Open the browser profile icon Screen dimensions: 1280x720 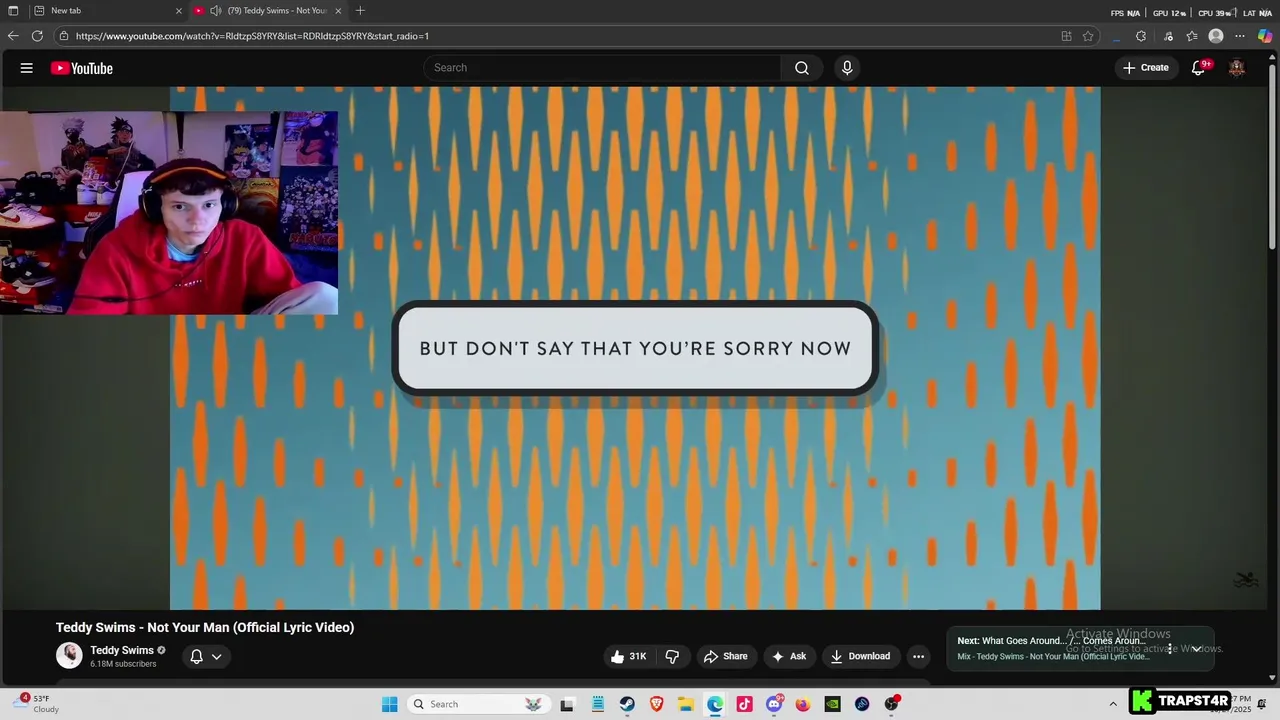point(1216,36)
